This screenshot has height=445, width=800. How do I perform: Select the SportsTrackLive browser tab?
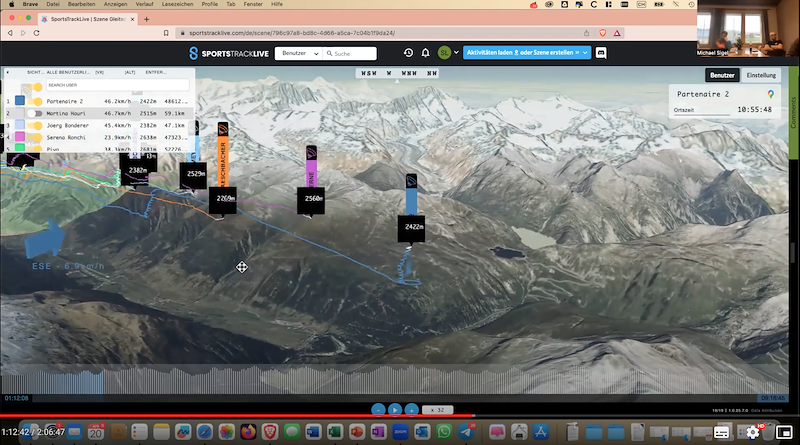(x=88, y=19)
